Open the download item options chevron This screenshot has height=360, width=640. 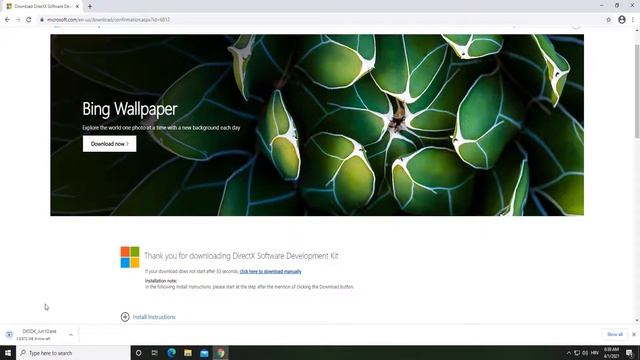[x=71, y=335]
